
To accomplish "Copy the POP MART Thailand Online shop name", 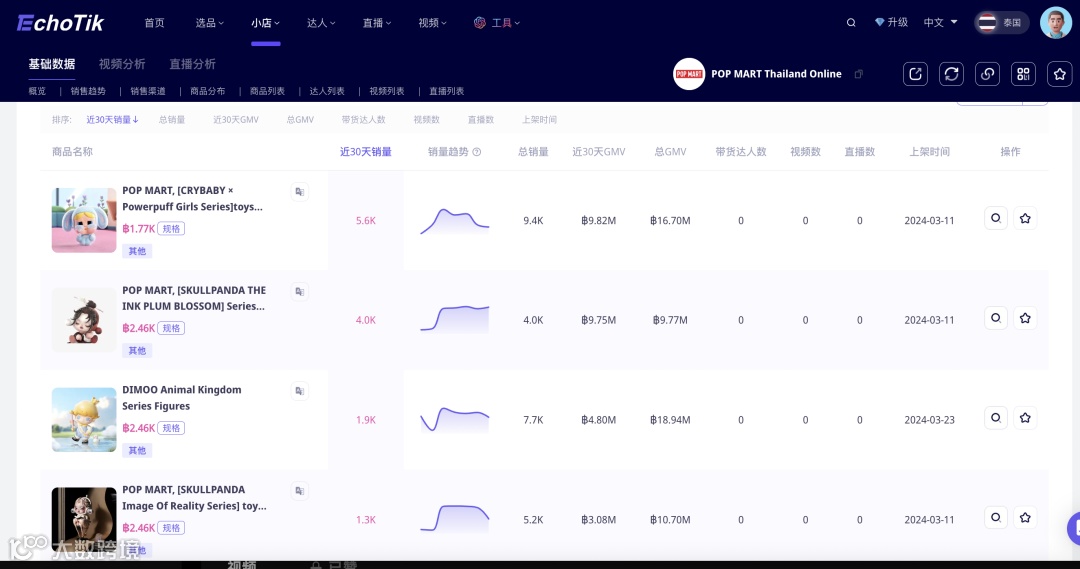I will click(x=858, y=74).
